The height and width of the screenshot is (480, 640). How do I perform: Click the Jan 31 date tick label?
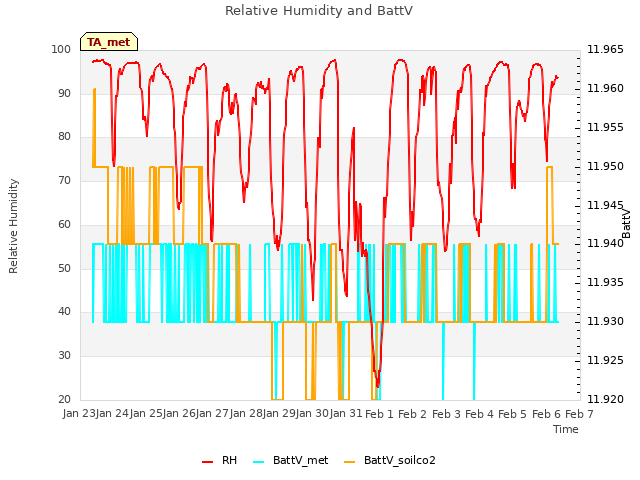coord(346,413)
